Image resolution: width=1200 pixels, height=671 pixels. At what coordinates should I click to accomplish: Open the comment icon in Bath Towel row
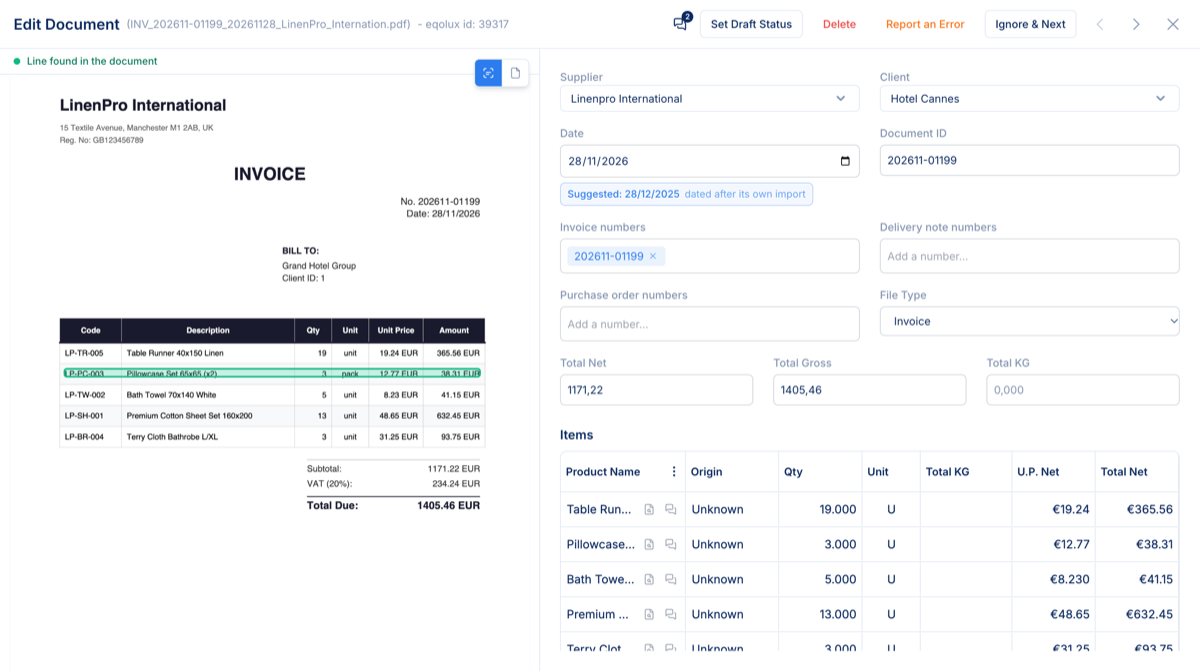coord(671,579)
